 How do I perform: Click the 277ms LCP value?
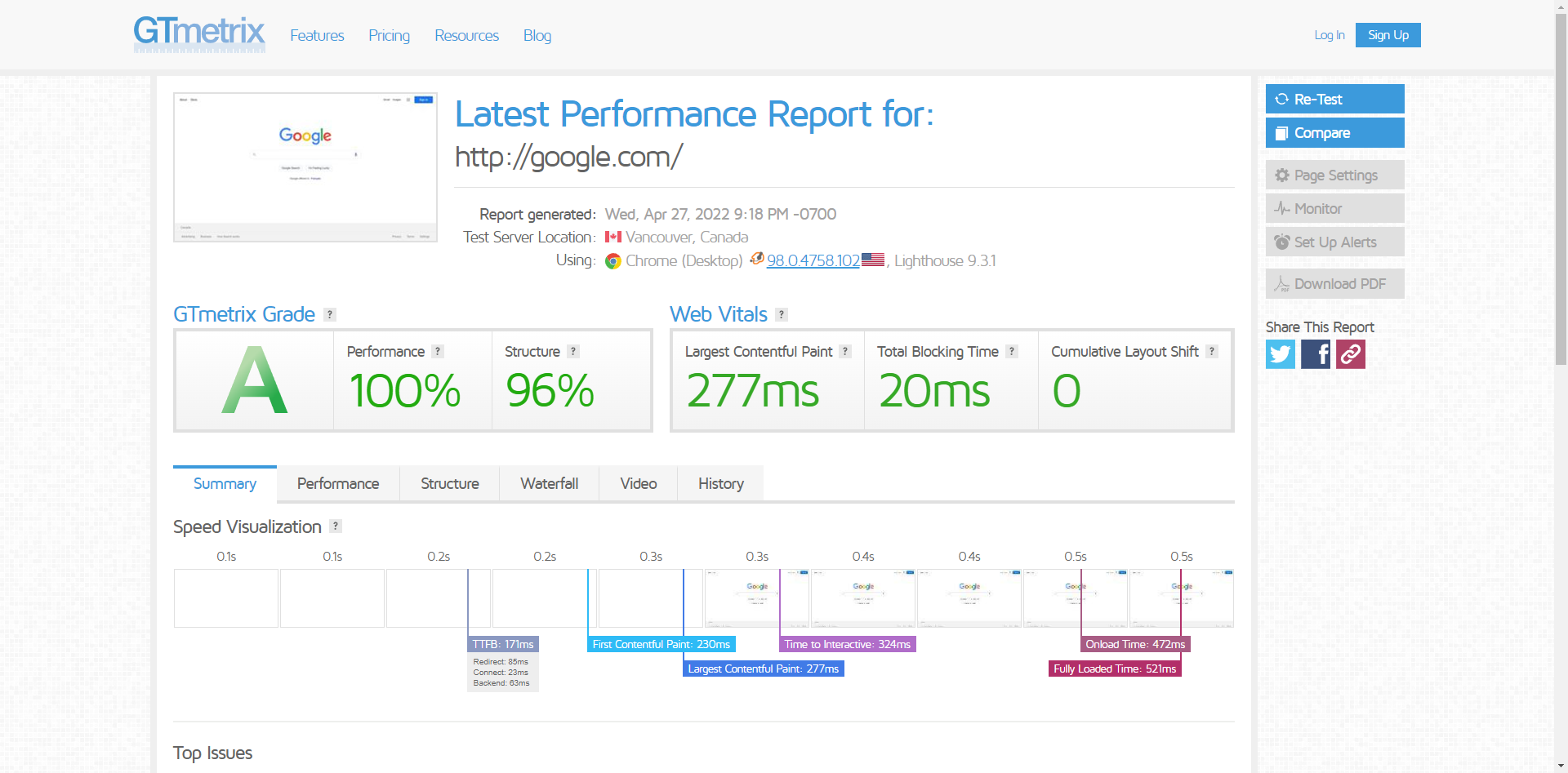click(x=752, y=390)
